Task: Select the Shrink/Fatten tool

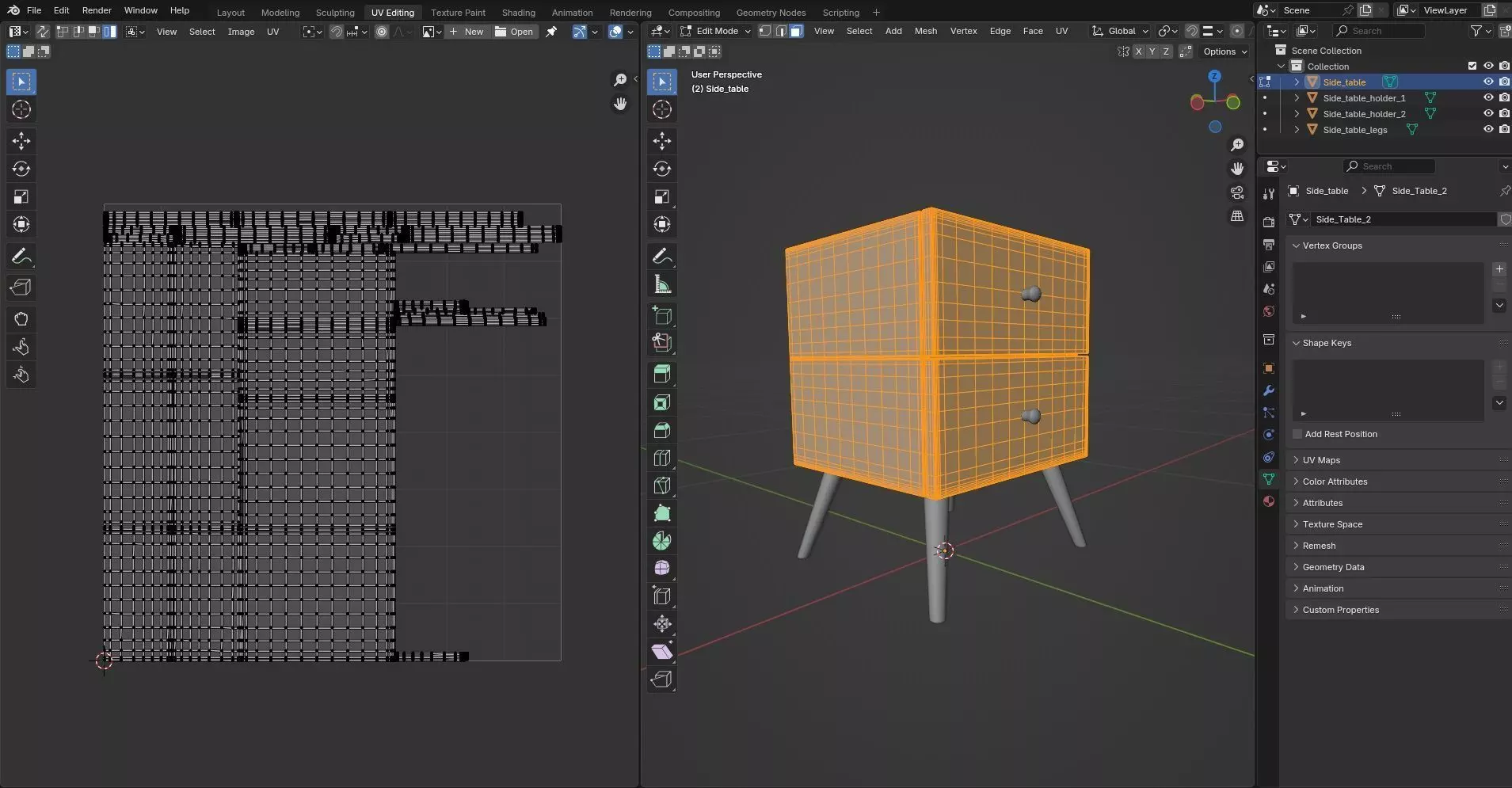Action: click(x=662, y=624)
